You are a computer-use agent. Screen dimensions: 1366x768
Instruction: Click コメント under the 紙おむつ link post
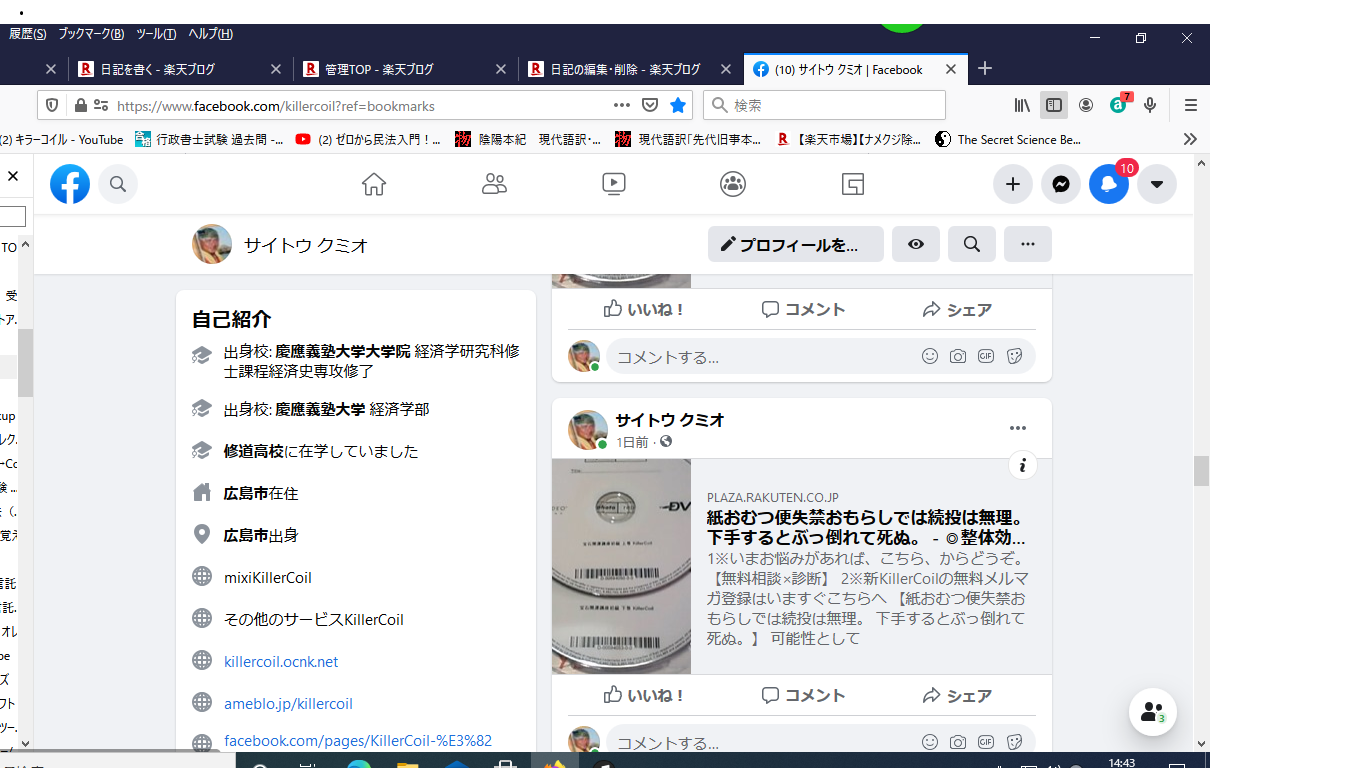[802, 695]
